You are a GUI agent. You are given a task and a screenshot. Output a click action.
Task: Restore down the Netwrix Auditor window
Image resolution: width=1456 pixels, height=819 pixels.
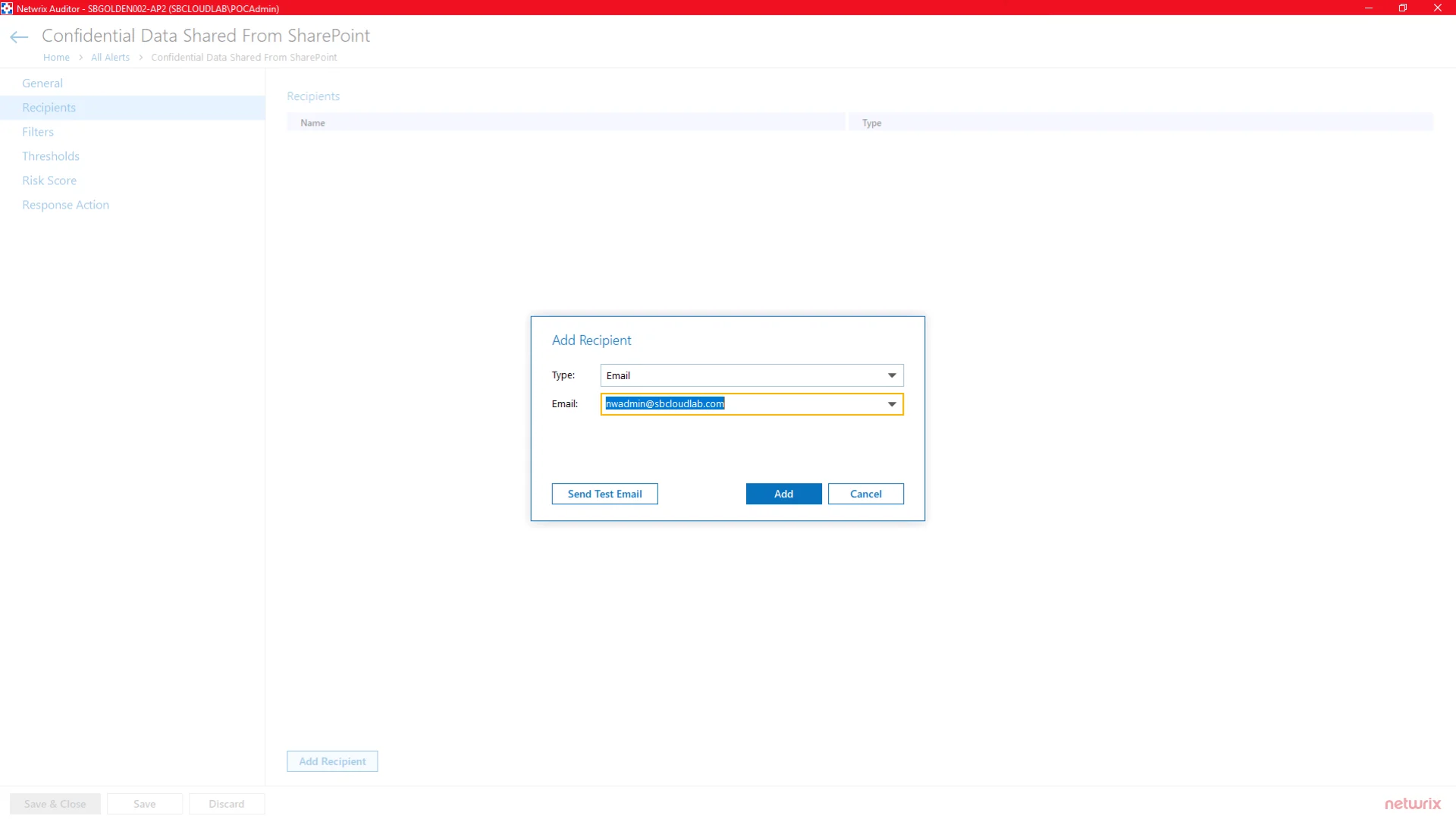pyautogui.click(x=1403, y=8)
